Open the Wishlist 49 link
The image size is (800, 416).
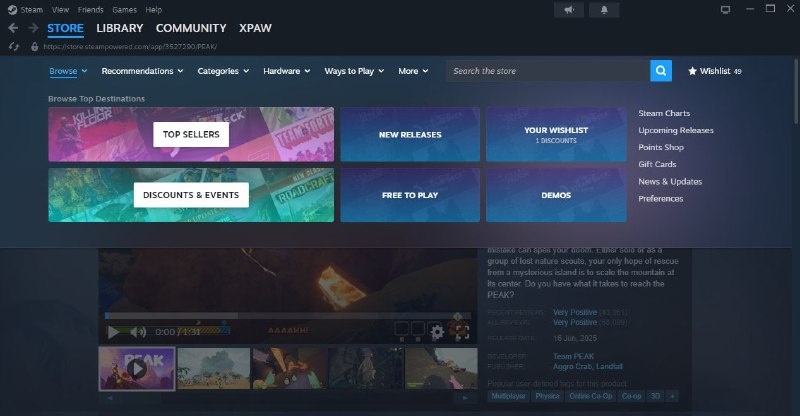[715, 71]
